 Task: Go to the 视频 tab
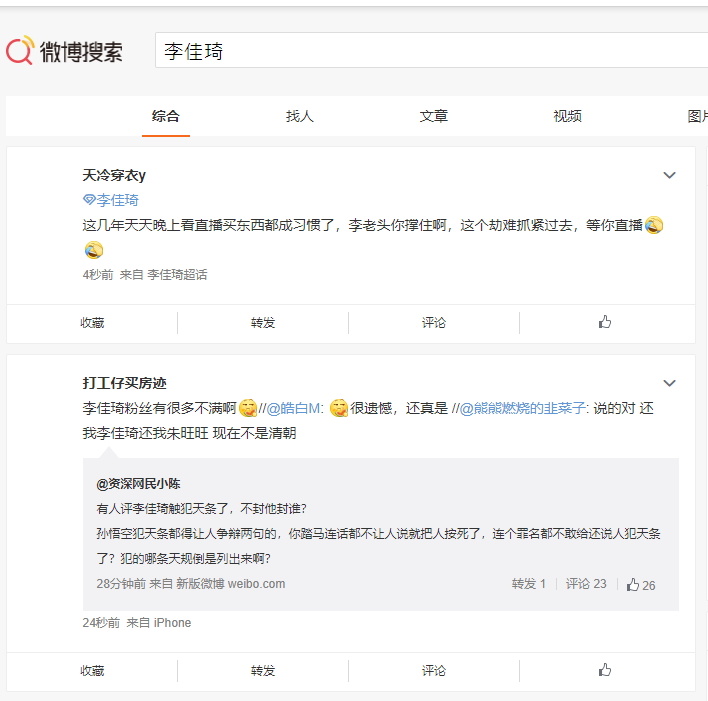[567, 116]
